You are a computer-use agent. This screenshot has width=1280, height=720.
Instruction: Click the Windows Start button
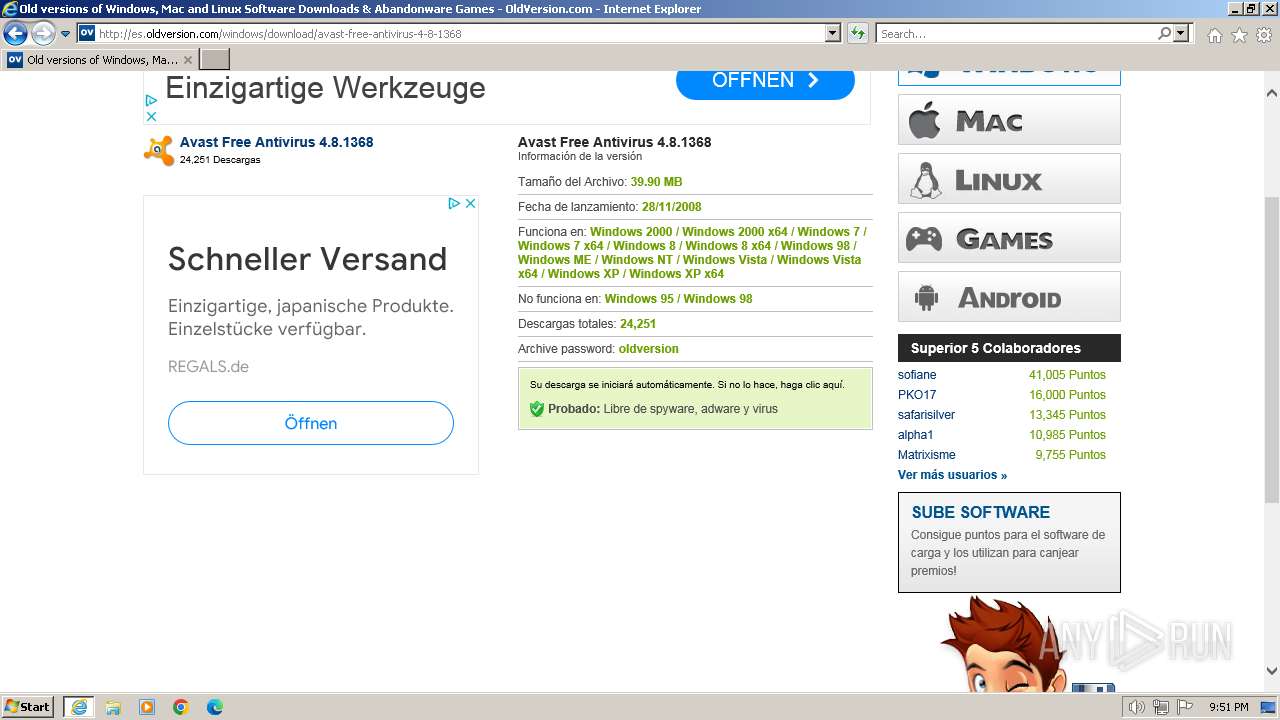(28, 706)
